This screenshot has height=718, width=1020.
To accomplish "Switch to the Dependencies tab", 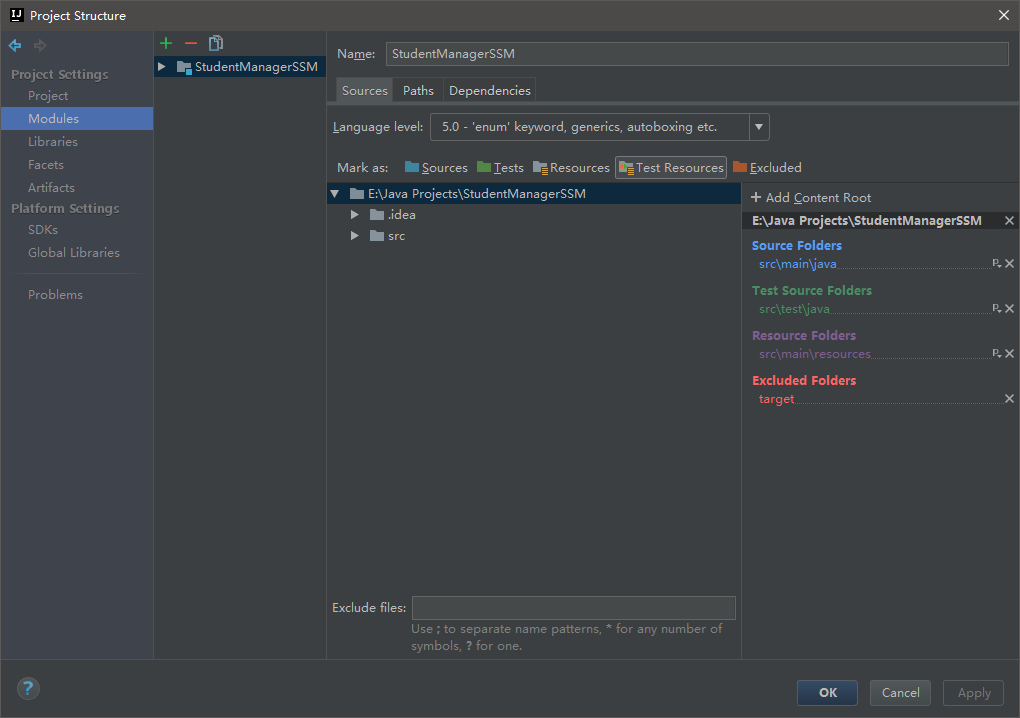I will coord(489,90).
